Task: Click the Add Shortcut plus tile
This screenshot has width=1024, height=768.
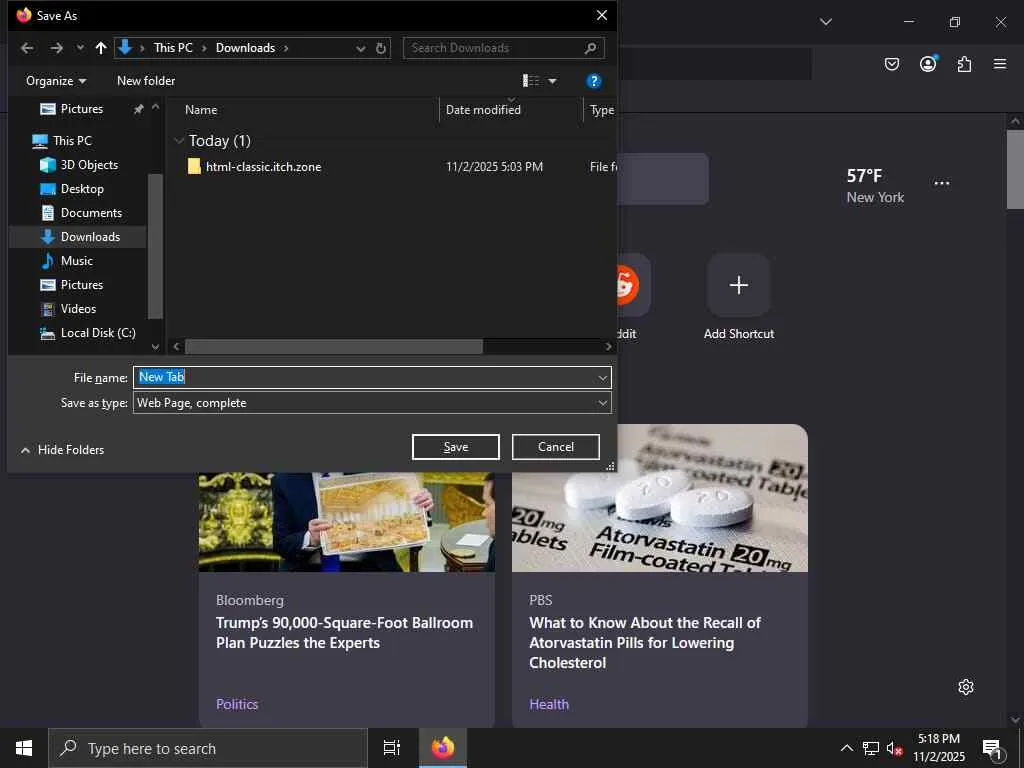Action: click(x=739, y=285)
